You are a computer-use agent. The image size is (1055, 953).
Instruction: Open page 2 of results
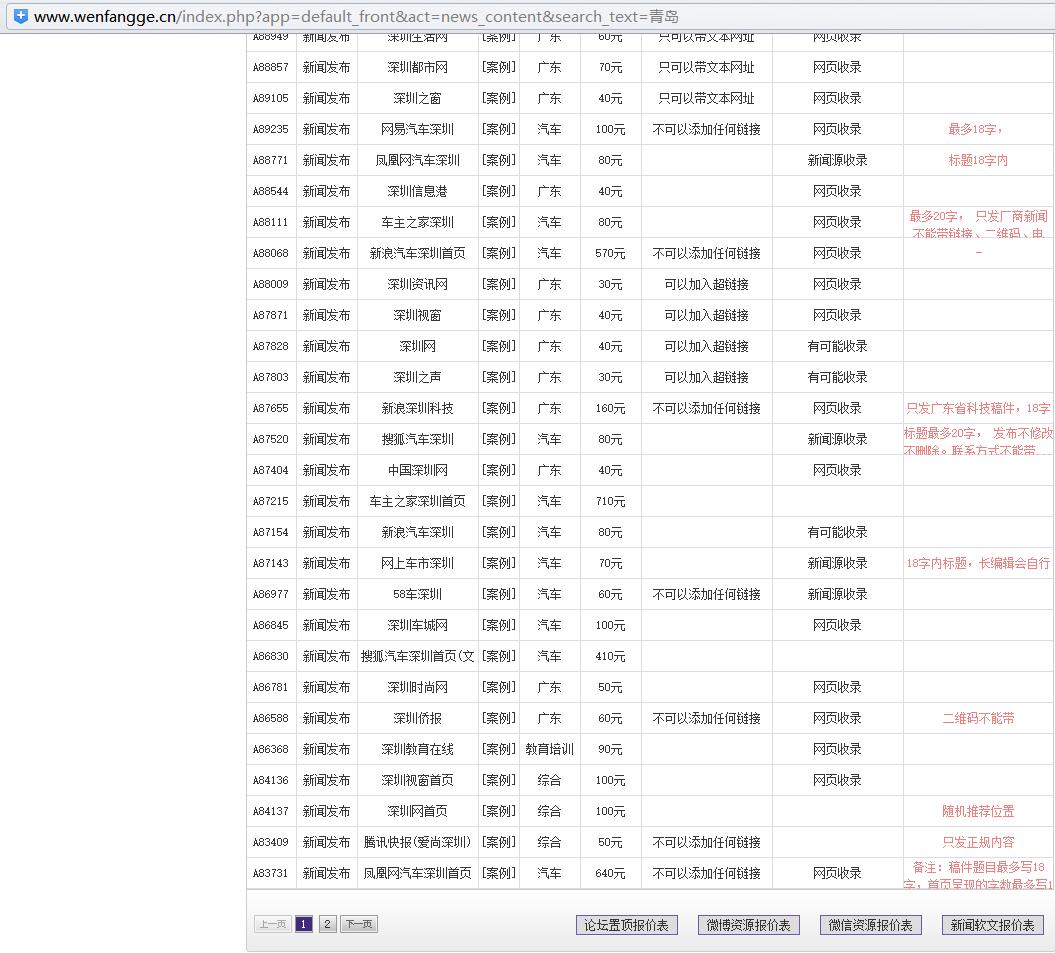pyautogui.click(x=327, y=924)
